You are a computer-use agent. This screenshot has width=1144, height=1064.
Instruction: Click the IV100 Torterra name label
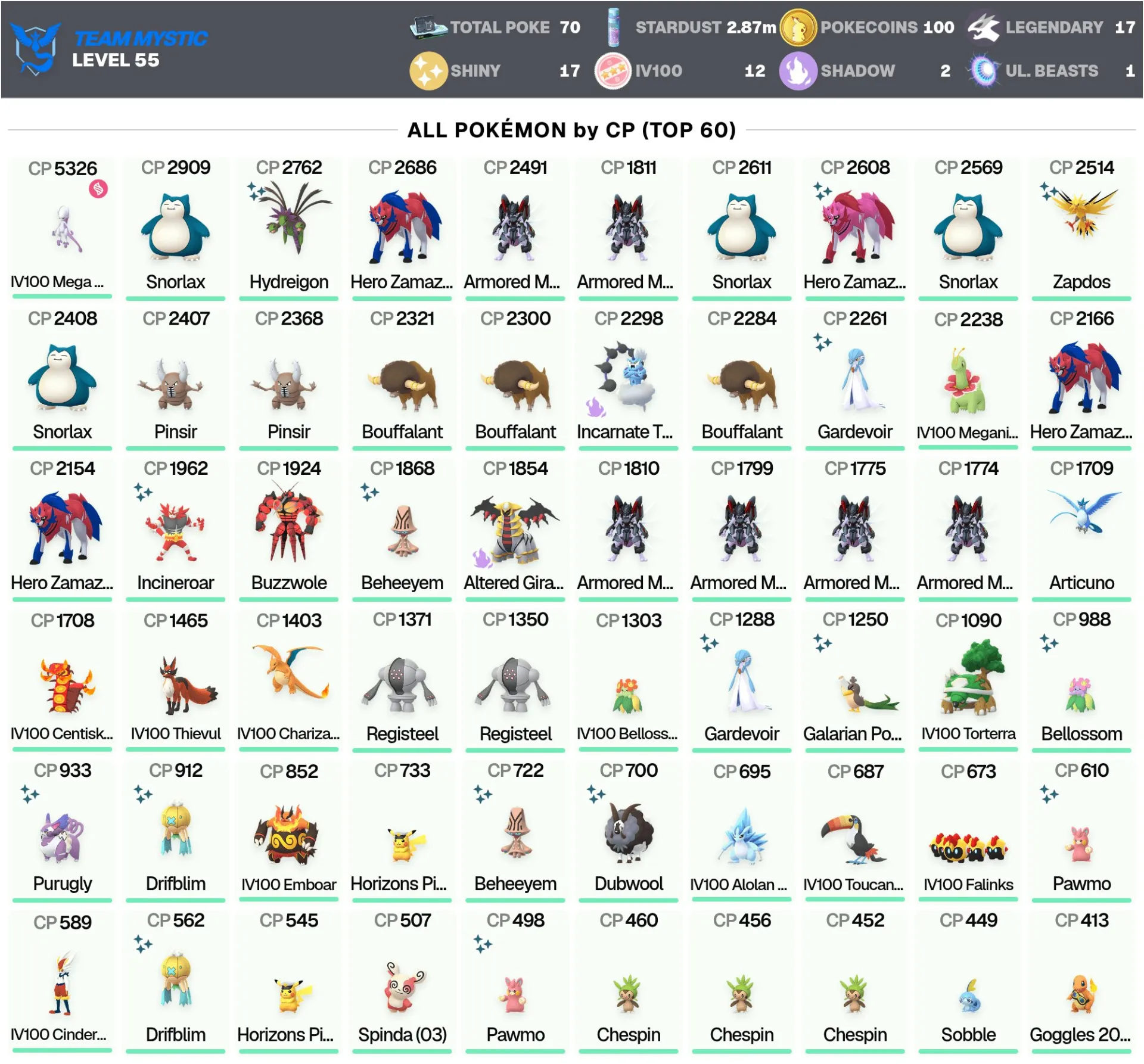968,733
